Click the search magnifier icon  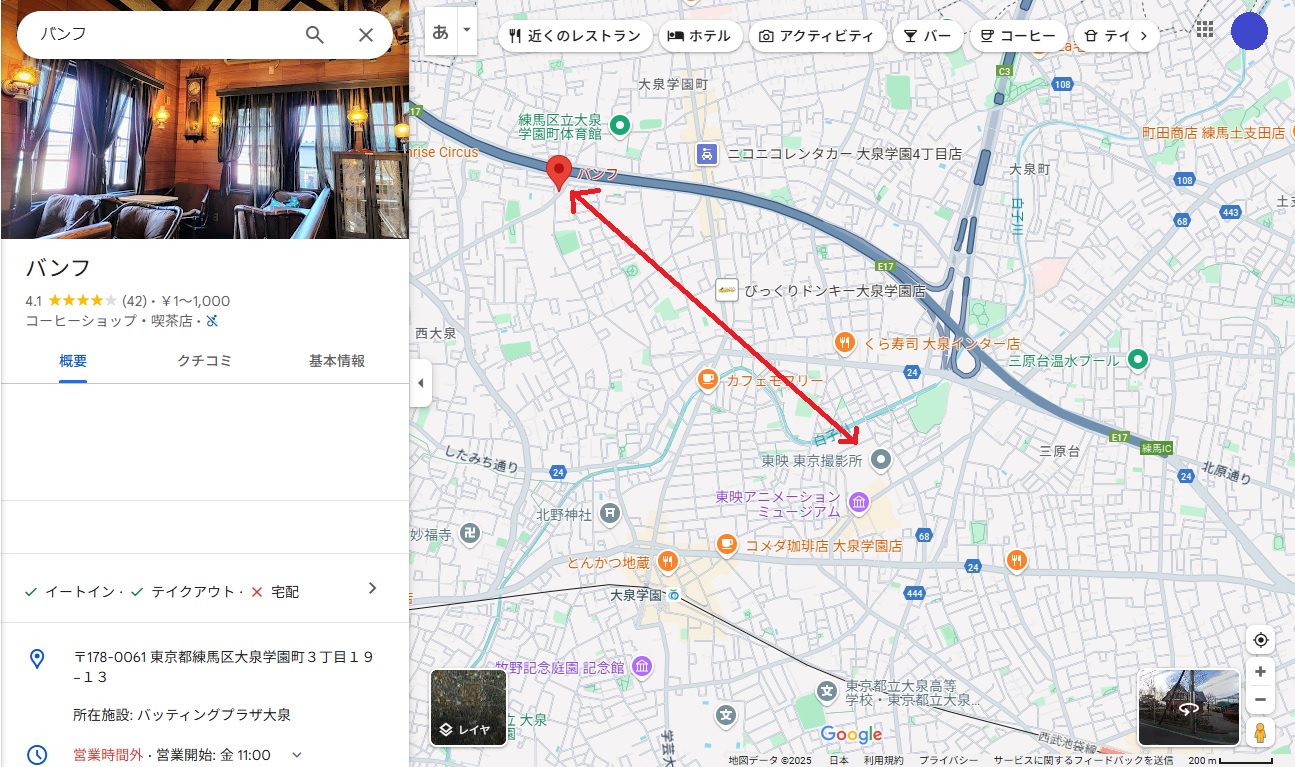tap(314, 35)
